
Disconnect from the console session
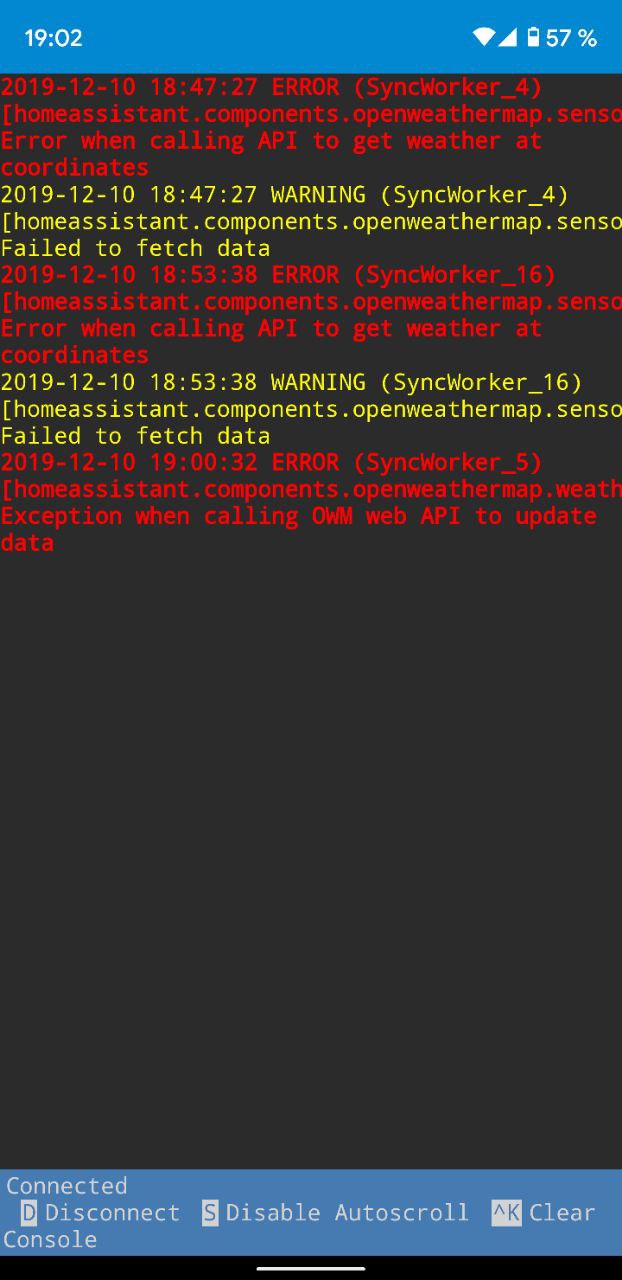(x=100, y=1213)
